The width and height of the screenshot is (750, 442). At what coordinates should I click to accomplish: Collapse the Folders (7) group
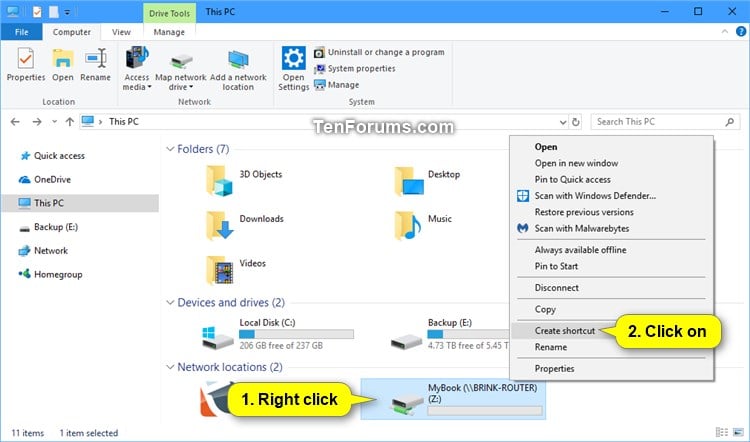pos(170,149)
